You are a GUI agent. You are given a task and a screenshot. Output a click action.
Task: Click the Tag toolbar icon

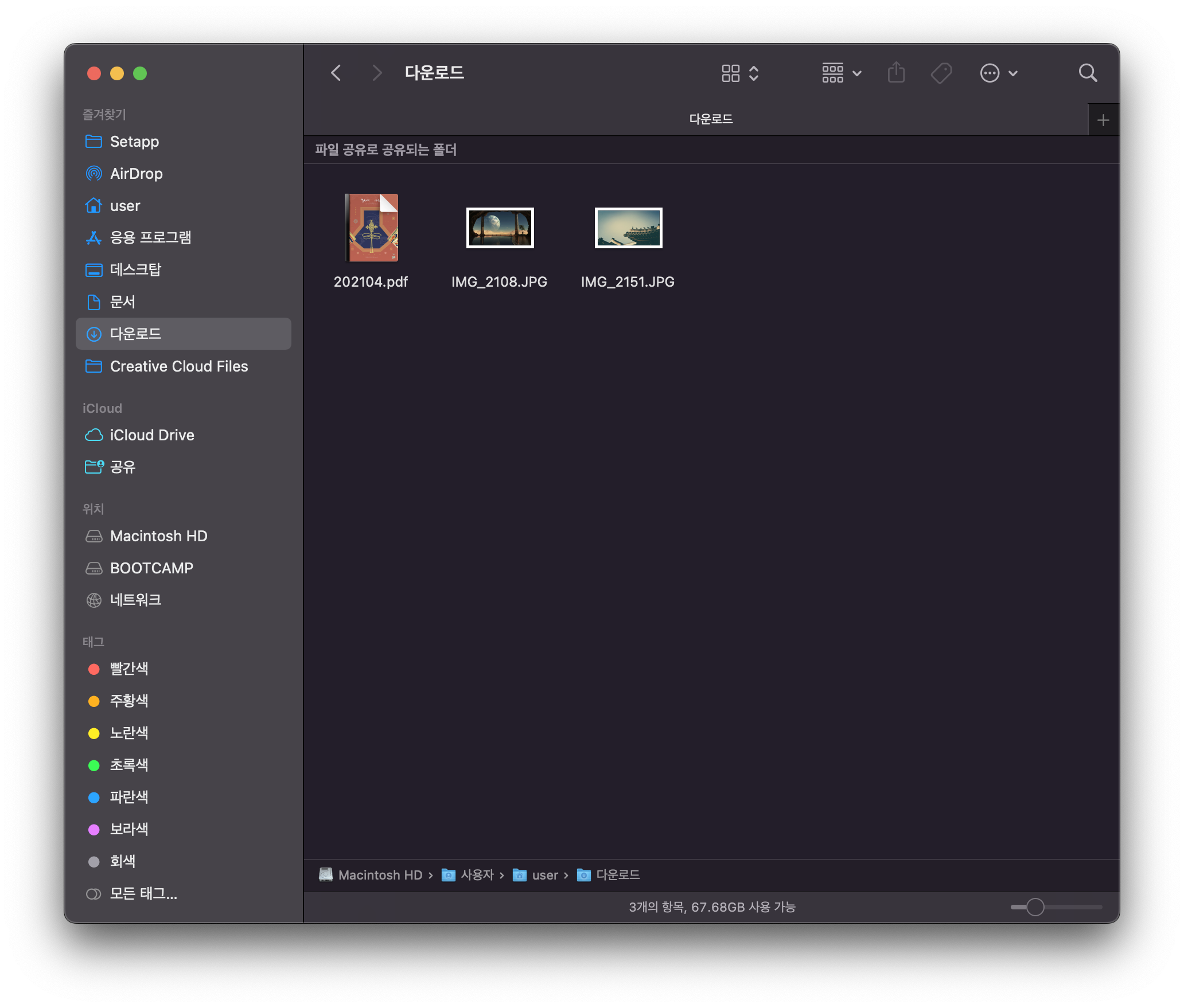tap(941, 73)
